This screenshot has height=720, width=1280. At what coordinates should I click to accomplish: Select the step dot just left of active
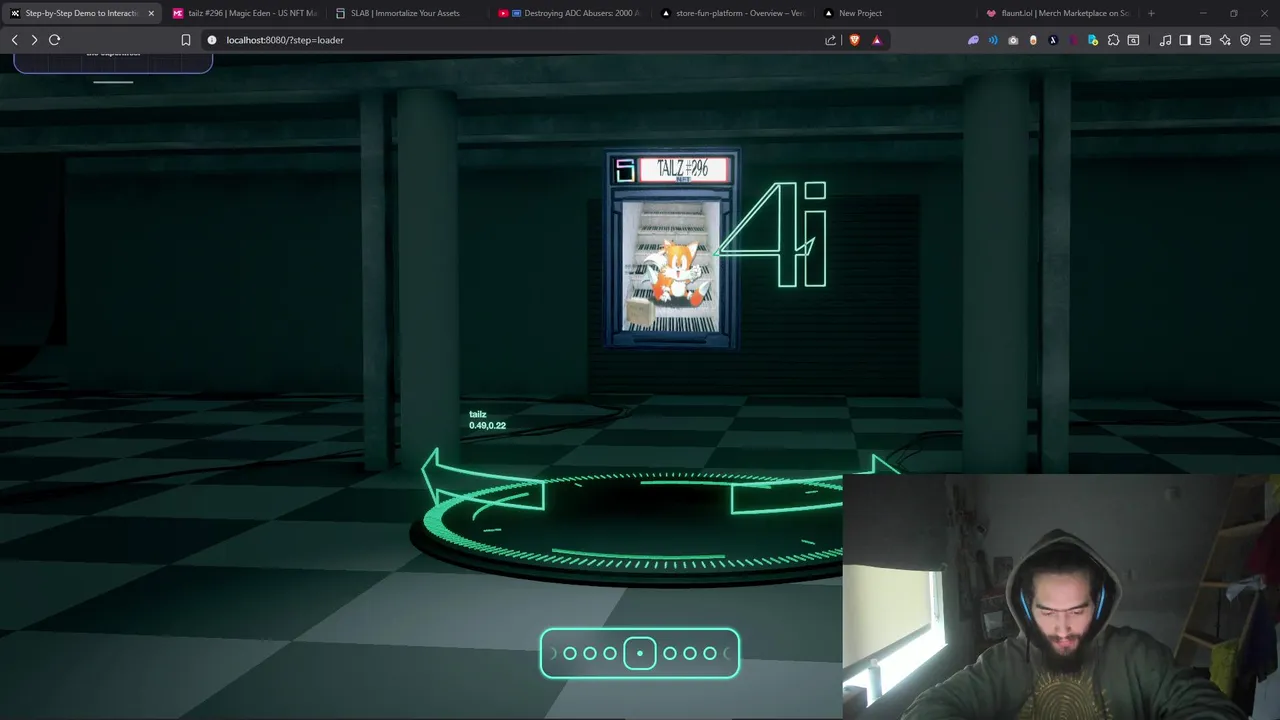610,653
